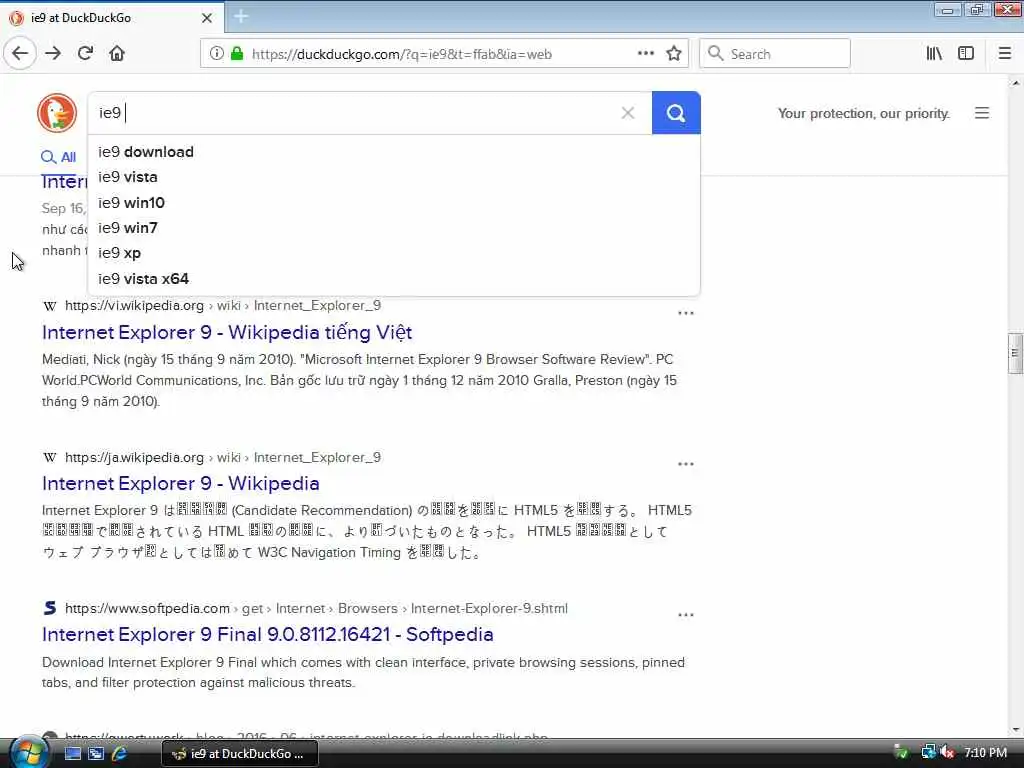This screenshot has height=768, width=1024.
Task: Click the network tray icon
Action: (927, 752)
